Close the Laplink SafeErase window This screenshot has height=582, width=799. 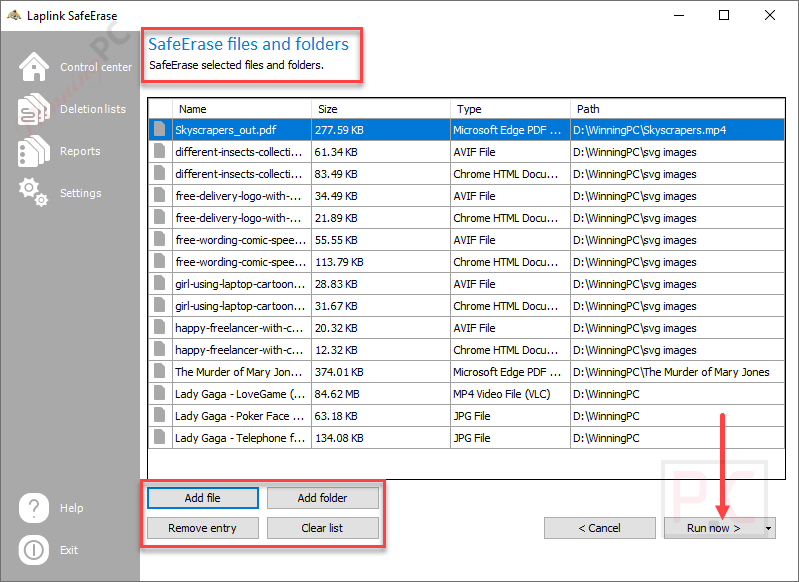[x=769, y=15]
